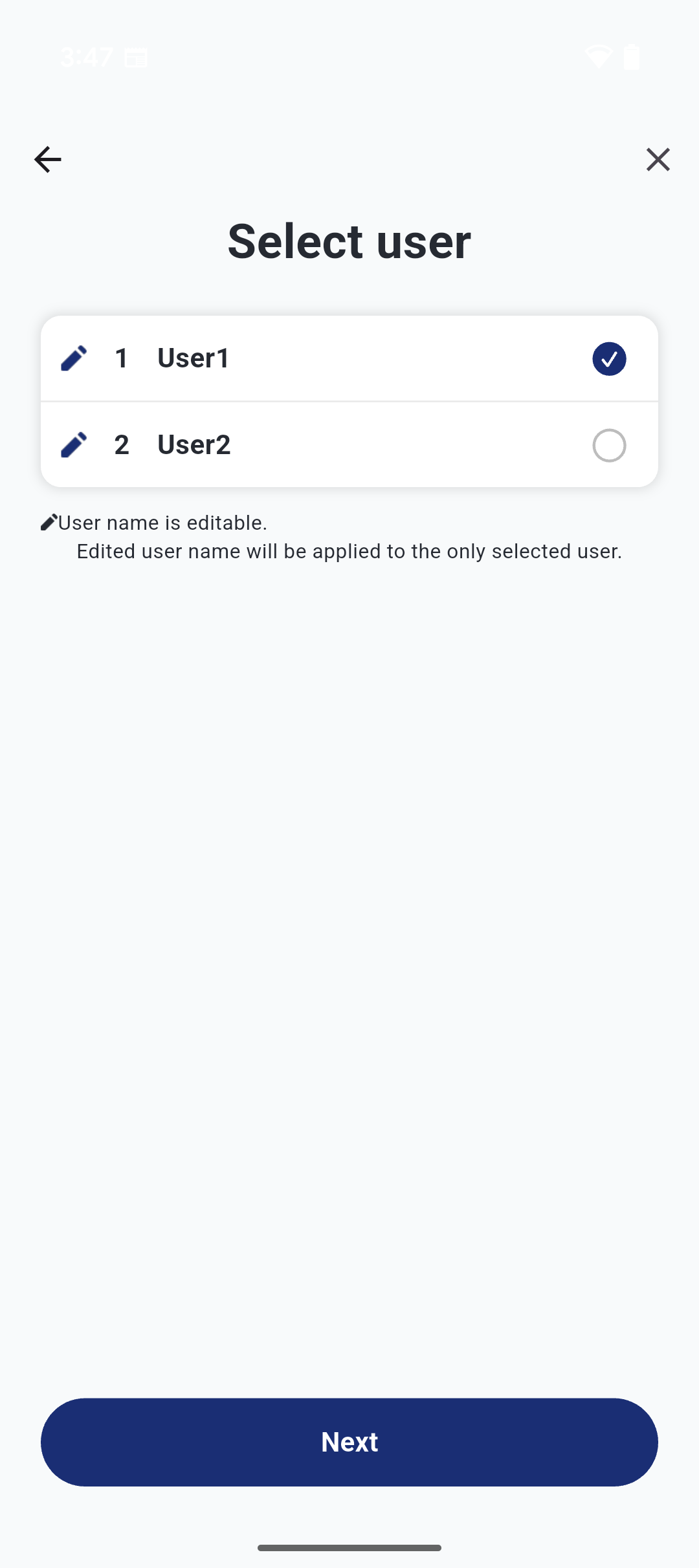Select the User2 radio button
699x1568 pixels.
[609, 445]
